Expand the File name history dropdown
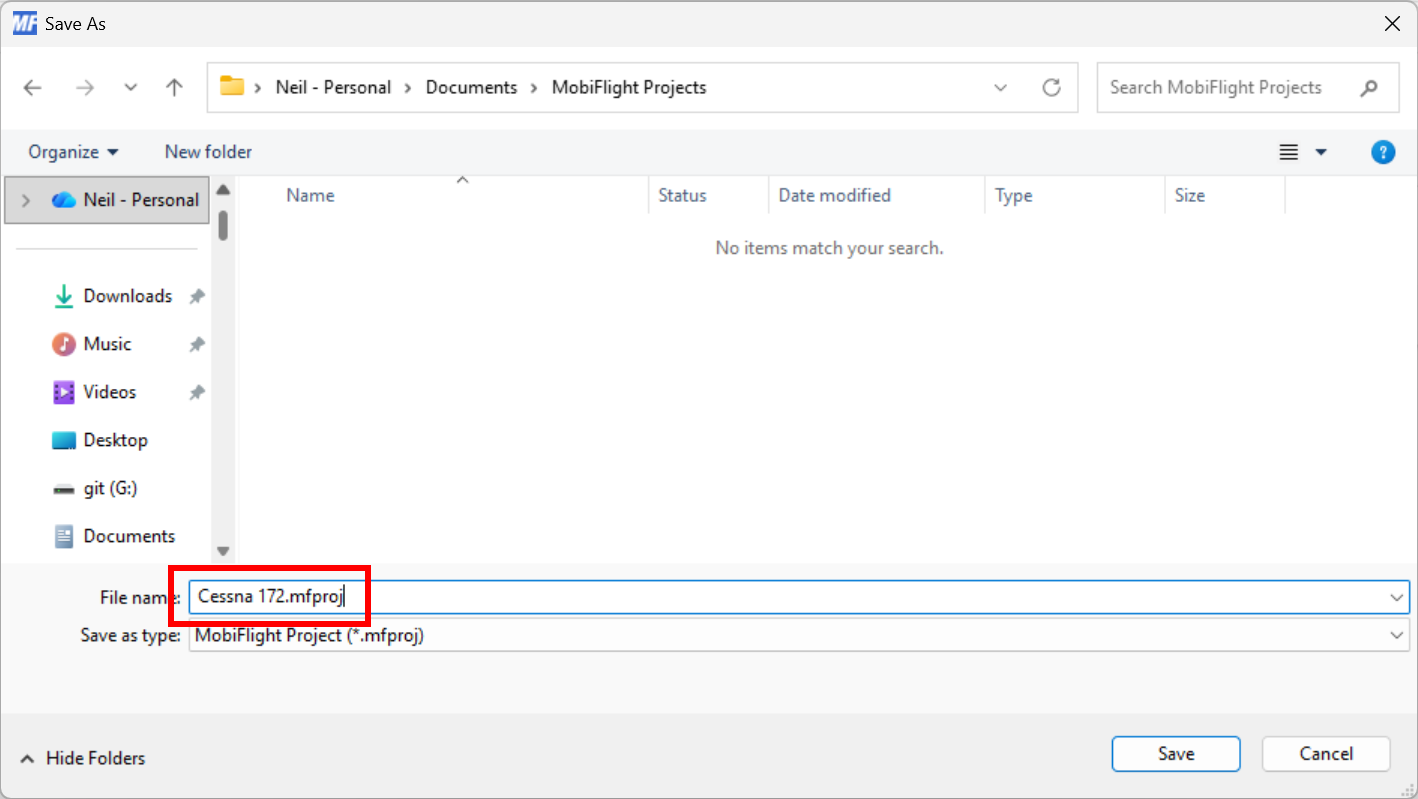This screenshot has height=799, width=1418. tap(1396, 597)
